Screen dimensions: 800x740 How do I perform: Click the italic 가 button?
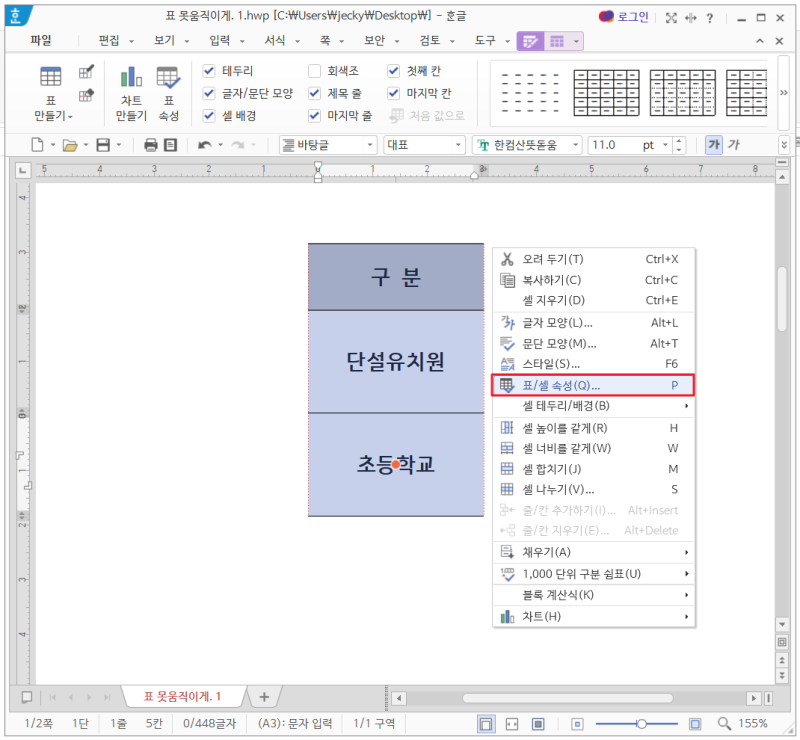734,145
